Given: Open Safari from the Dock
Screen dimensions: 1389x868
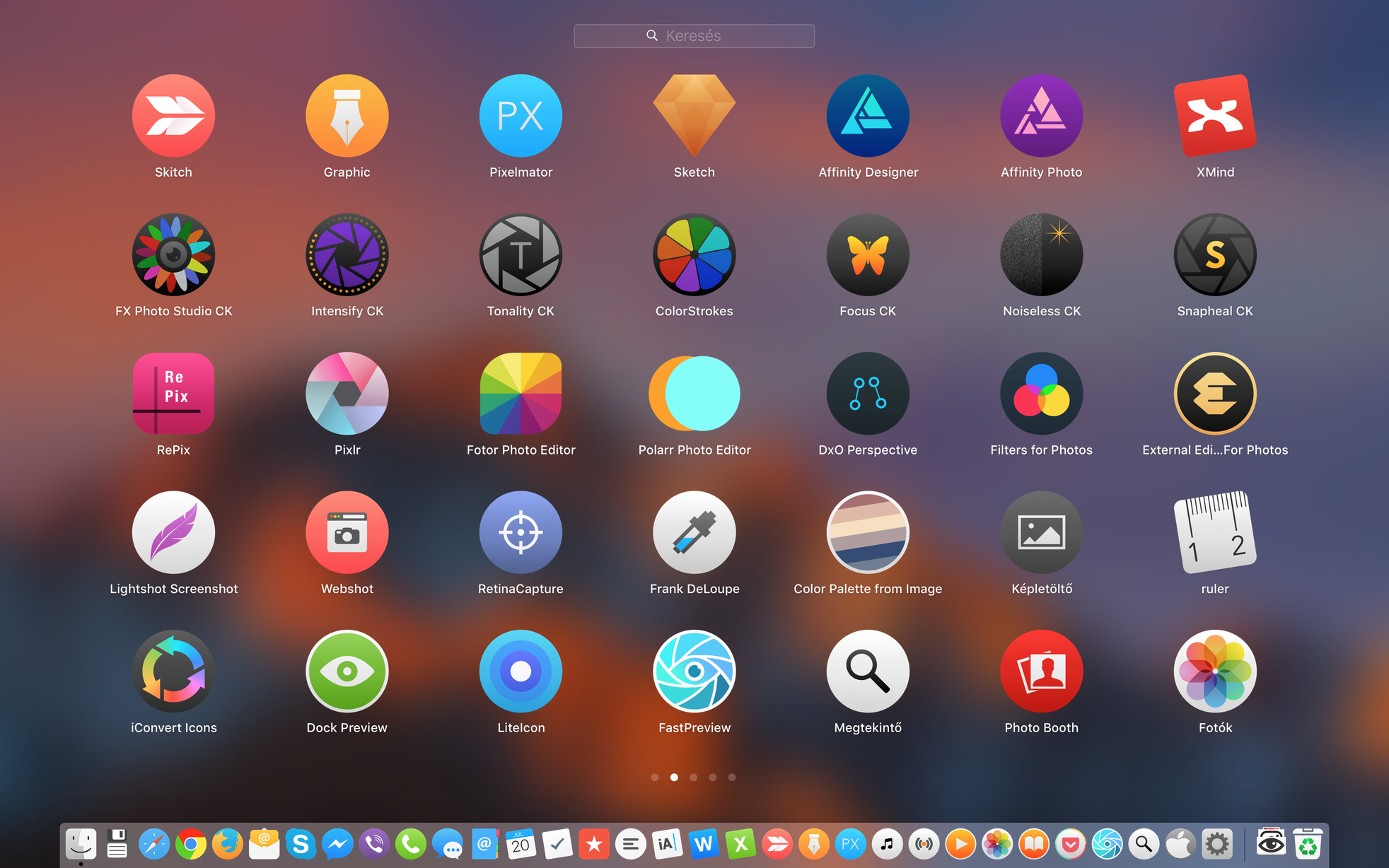Looking at the screenshot, I should coord(154,844).
